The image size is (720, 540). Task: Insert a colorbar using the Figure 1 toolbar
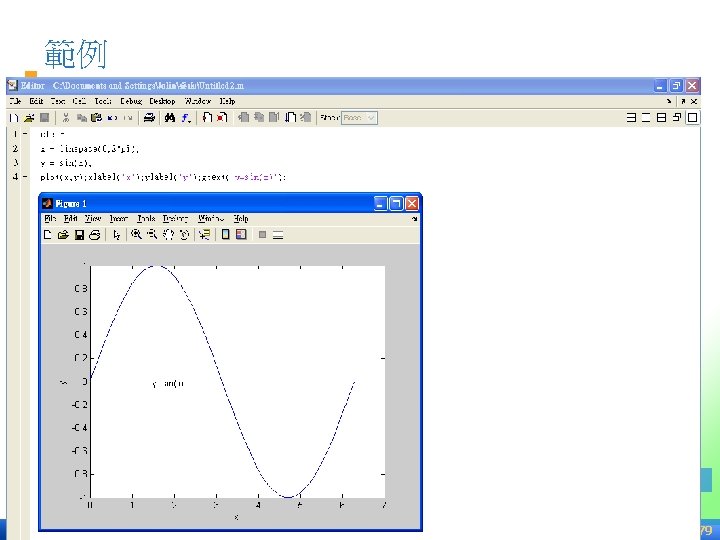[x=225, y=235]
